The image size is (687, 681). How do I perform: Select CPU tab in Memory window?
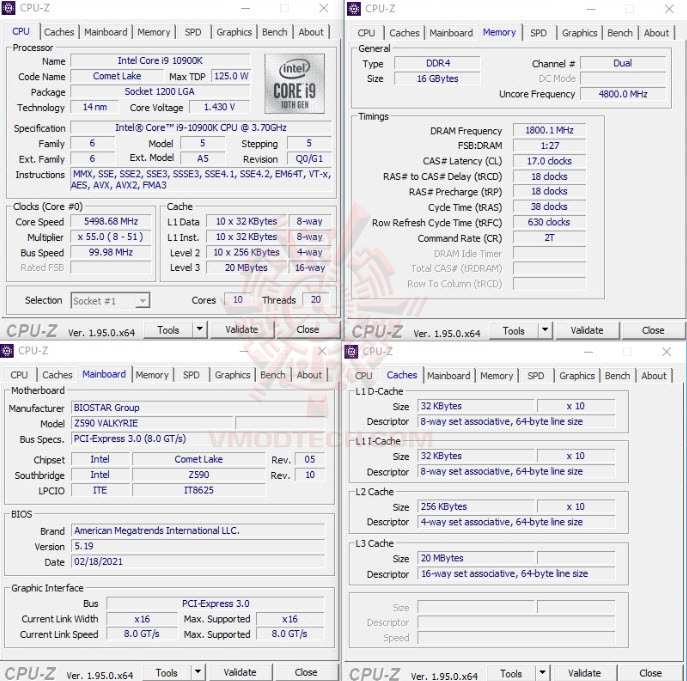click(x=366, y=33)
